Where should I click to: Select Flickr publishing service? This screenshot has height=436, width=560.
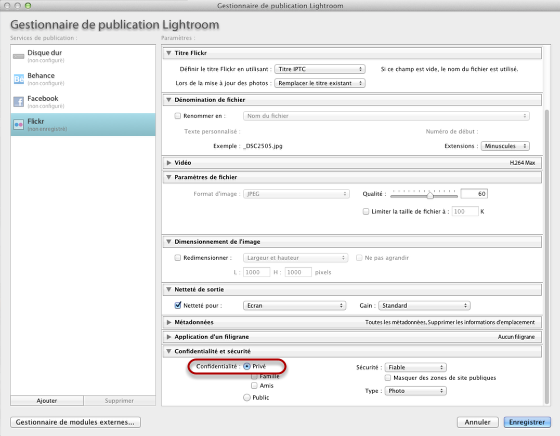(83, 125)
